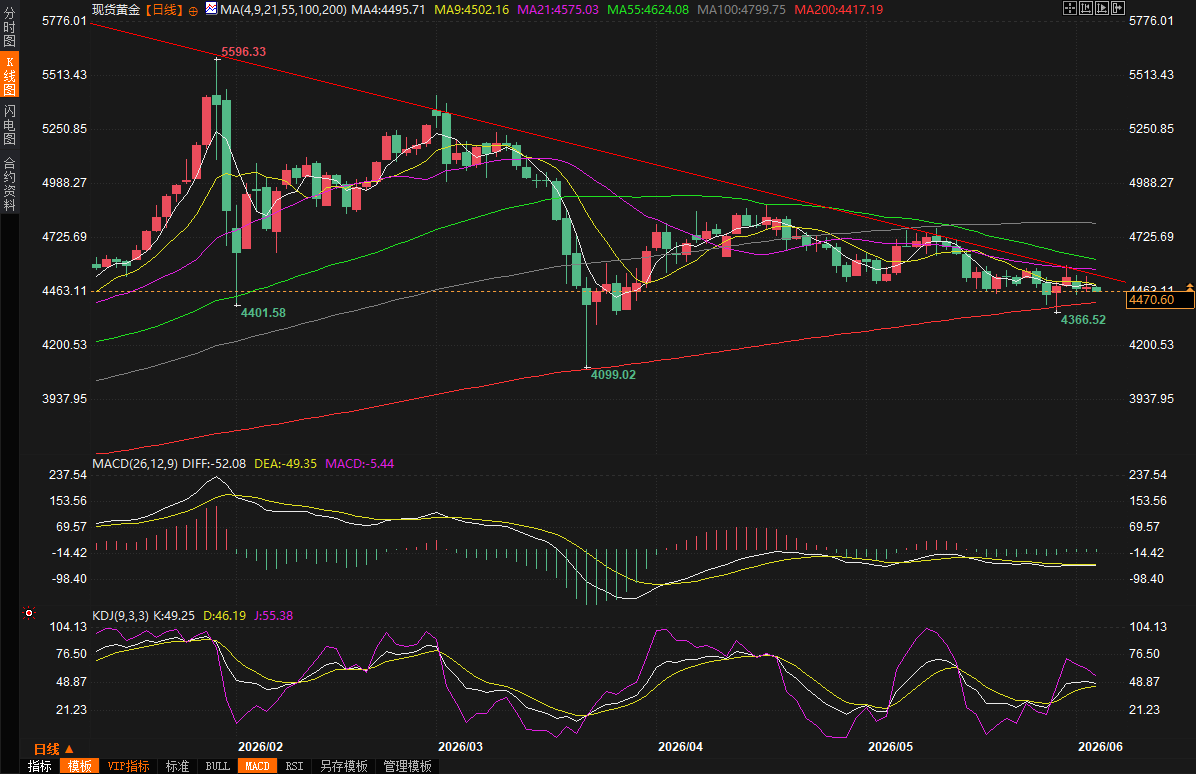Click the small alert icon above 4470.60 price tag
Image resolution: width=1196 pixels, height=774 pixels.
(1190, 287)
